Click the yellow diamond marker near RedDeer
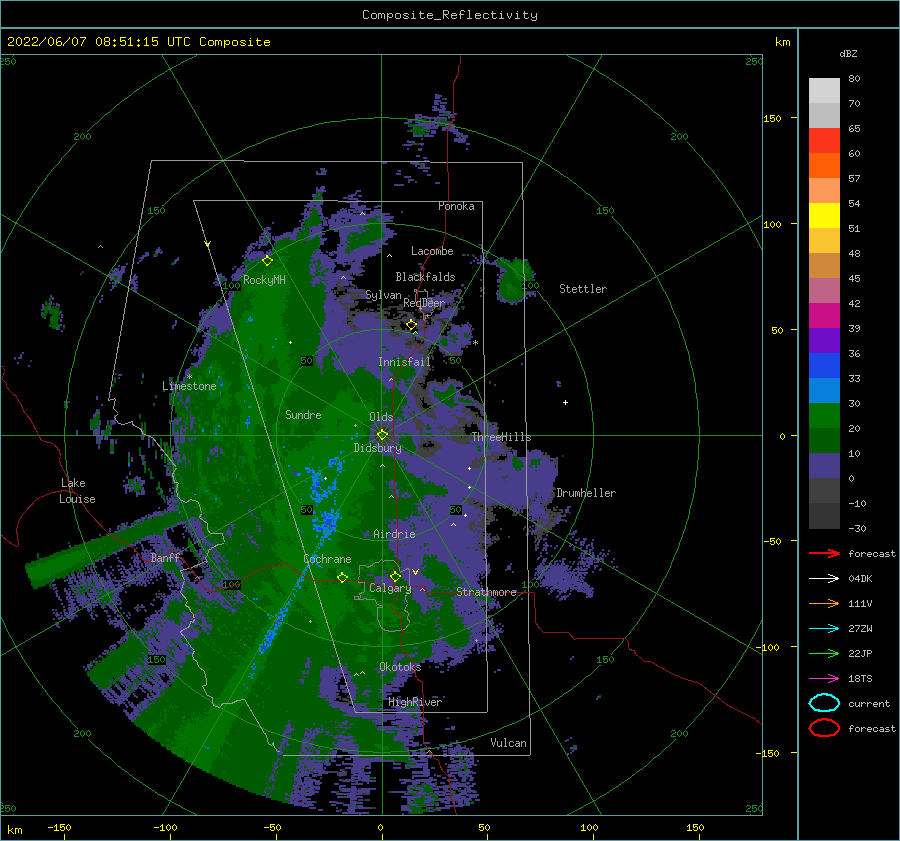The height and width of the screenshot is (841, 900). [411, 325]
